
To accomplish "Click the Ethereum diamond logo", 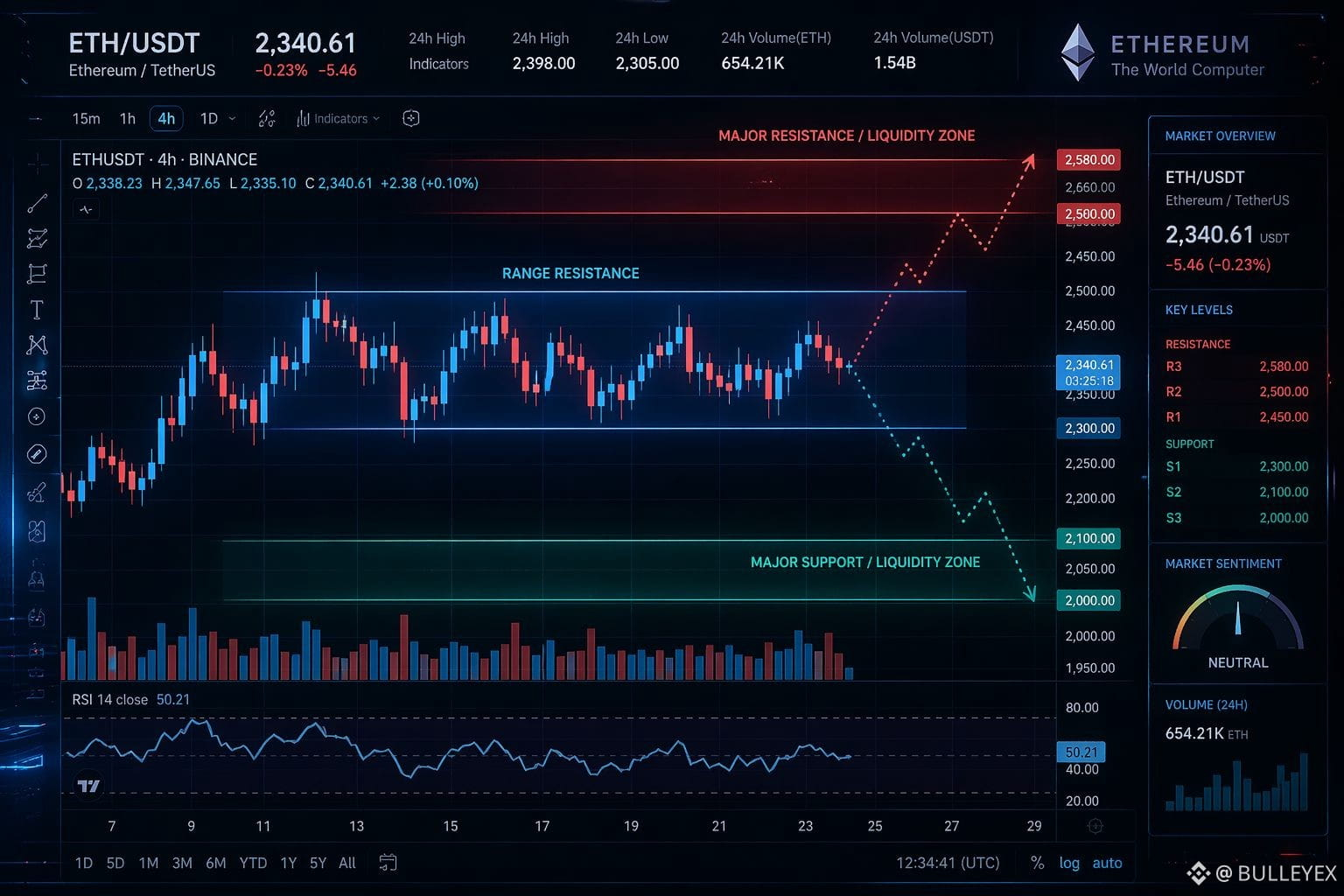I will click(1077, 52).
